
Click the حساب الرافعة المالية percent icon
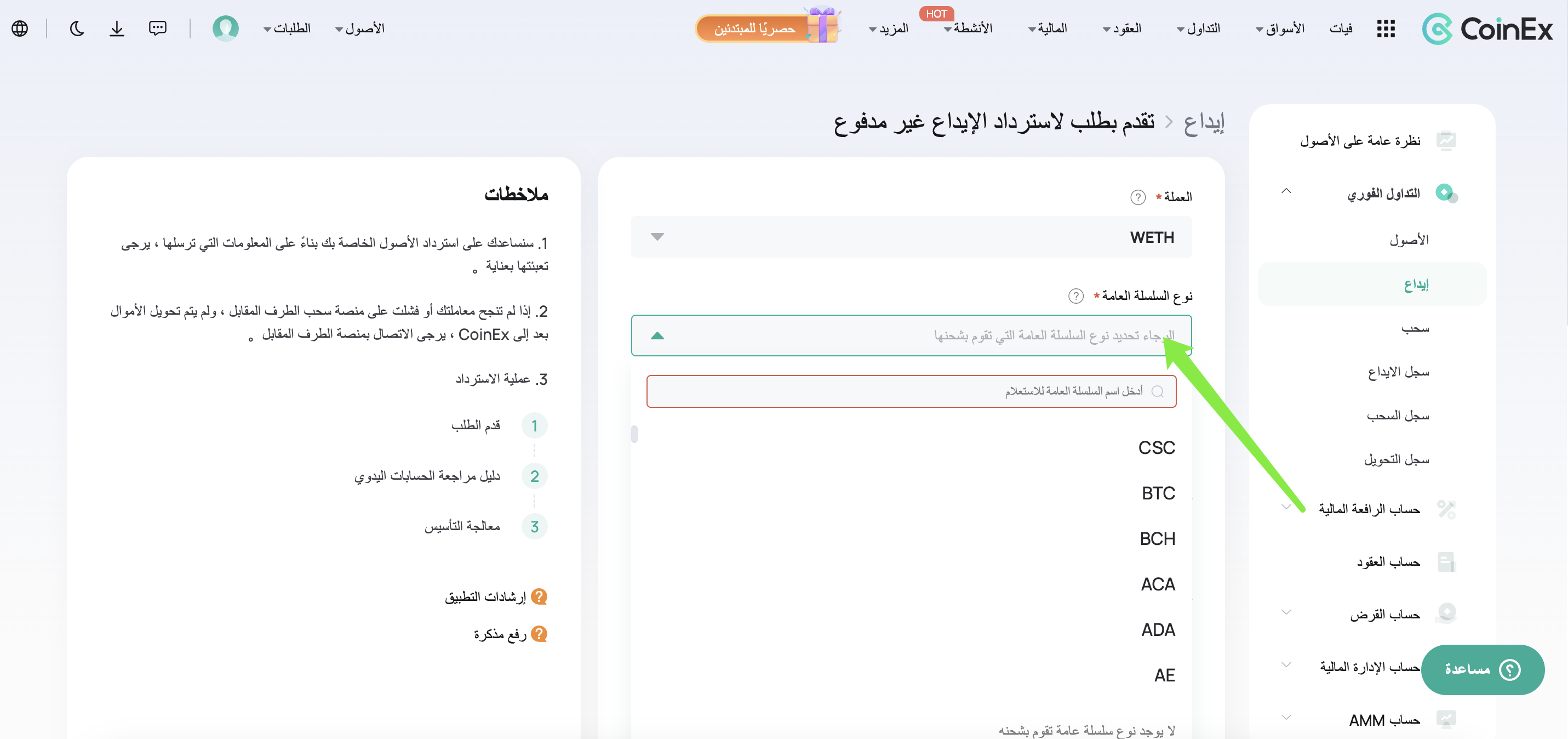(x=1446, y=509)
